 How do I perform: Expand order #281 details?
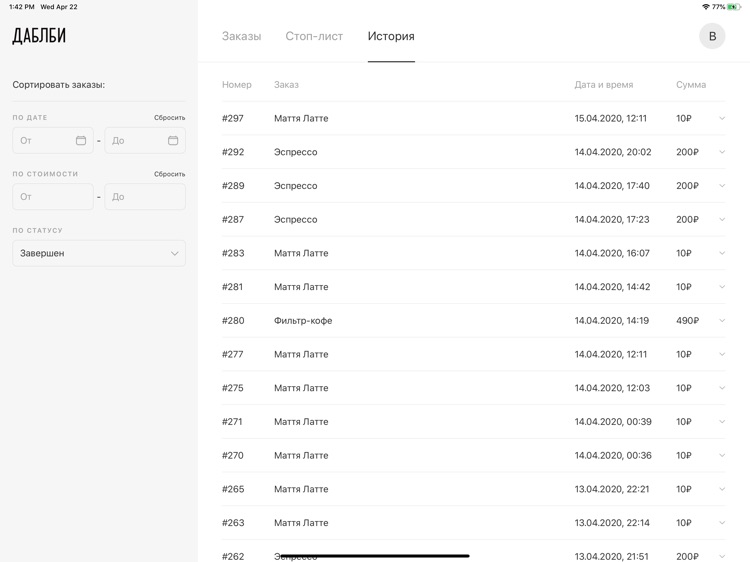(x=722, y=287)
